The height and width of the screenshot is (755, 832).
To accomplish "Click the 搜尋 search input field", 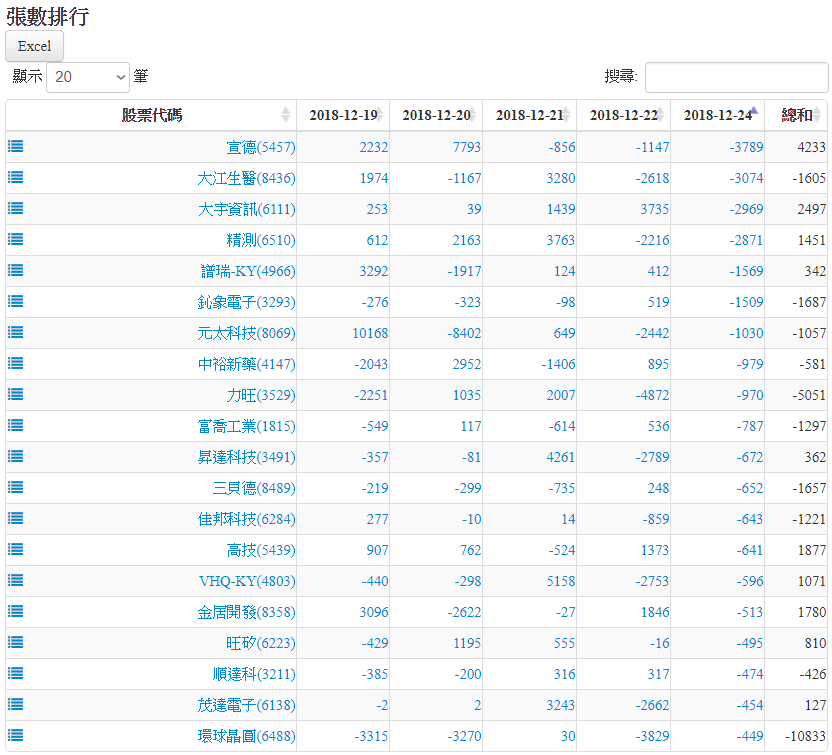I will [736, 77].
